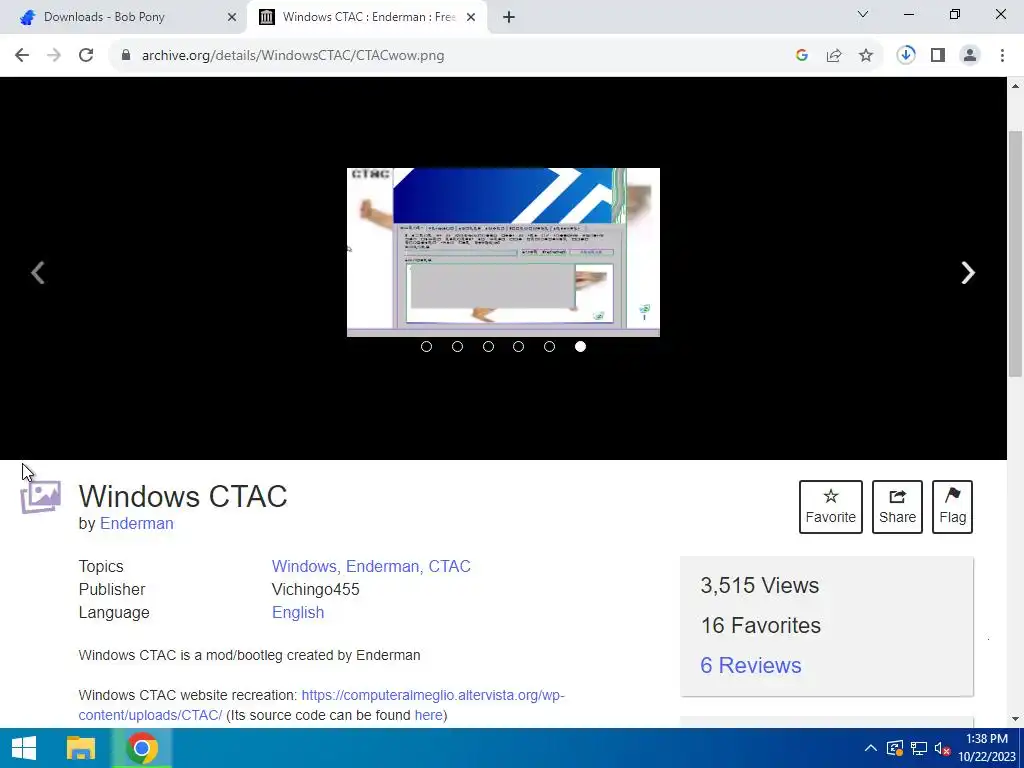Click the Windows CTAC title heading
The height and width of the screenshot is (768, 1024).
coord(183,496)
